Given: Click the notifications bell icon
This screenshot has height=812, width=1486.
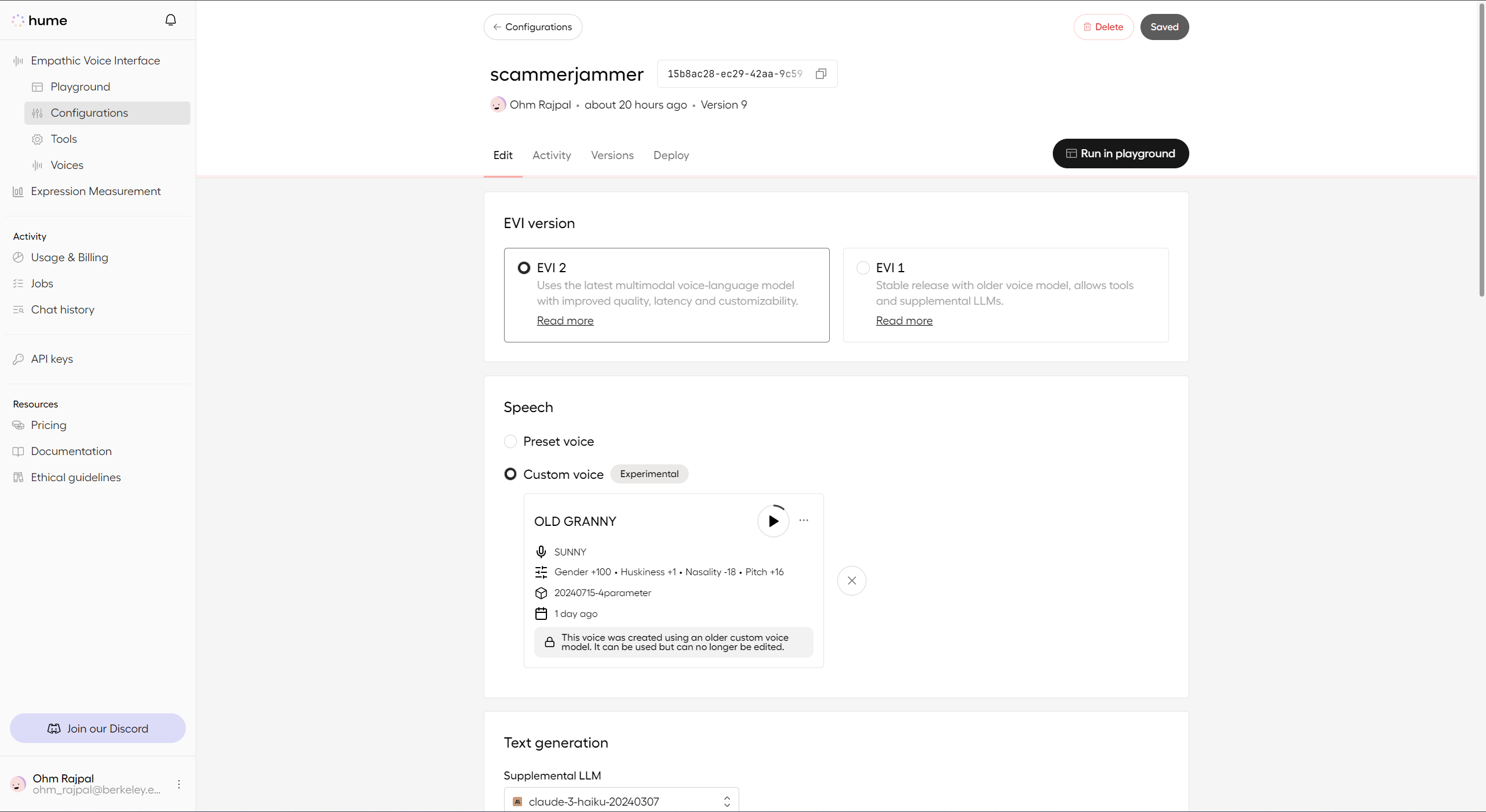Looking at the screenshot, I should point(170,20).
